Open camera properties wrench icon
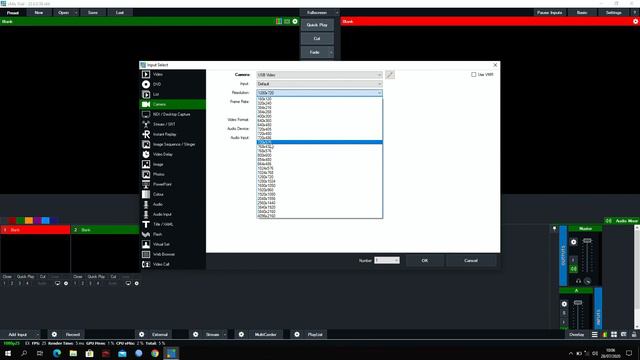Screen dimensions: 640x360 click(x=390, y=75)
